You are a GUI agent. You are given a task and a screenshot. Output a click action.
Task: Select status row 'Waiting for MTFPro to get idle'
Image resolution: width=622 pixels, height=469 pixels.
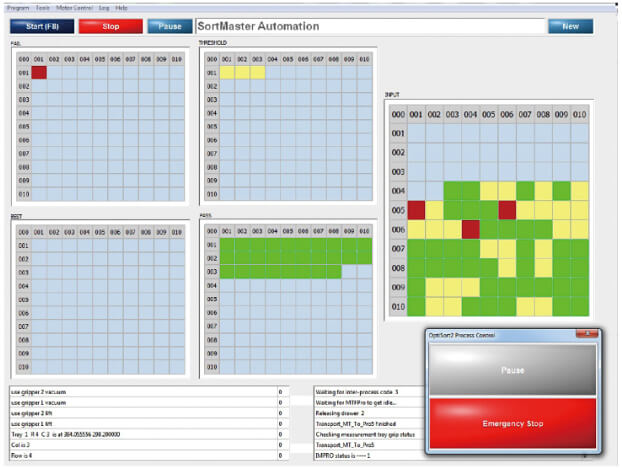coord(370,402)
